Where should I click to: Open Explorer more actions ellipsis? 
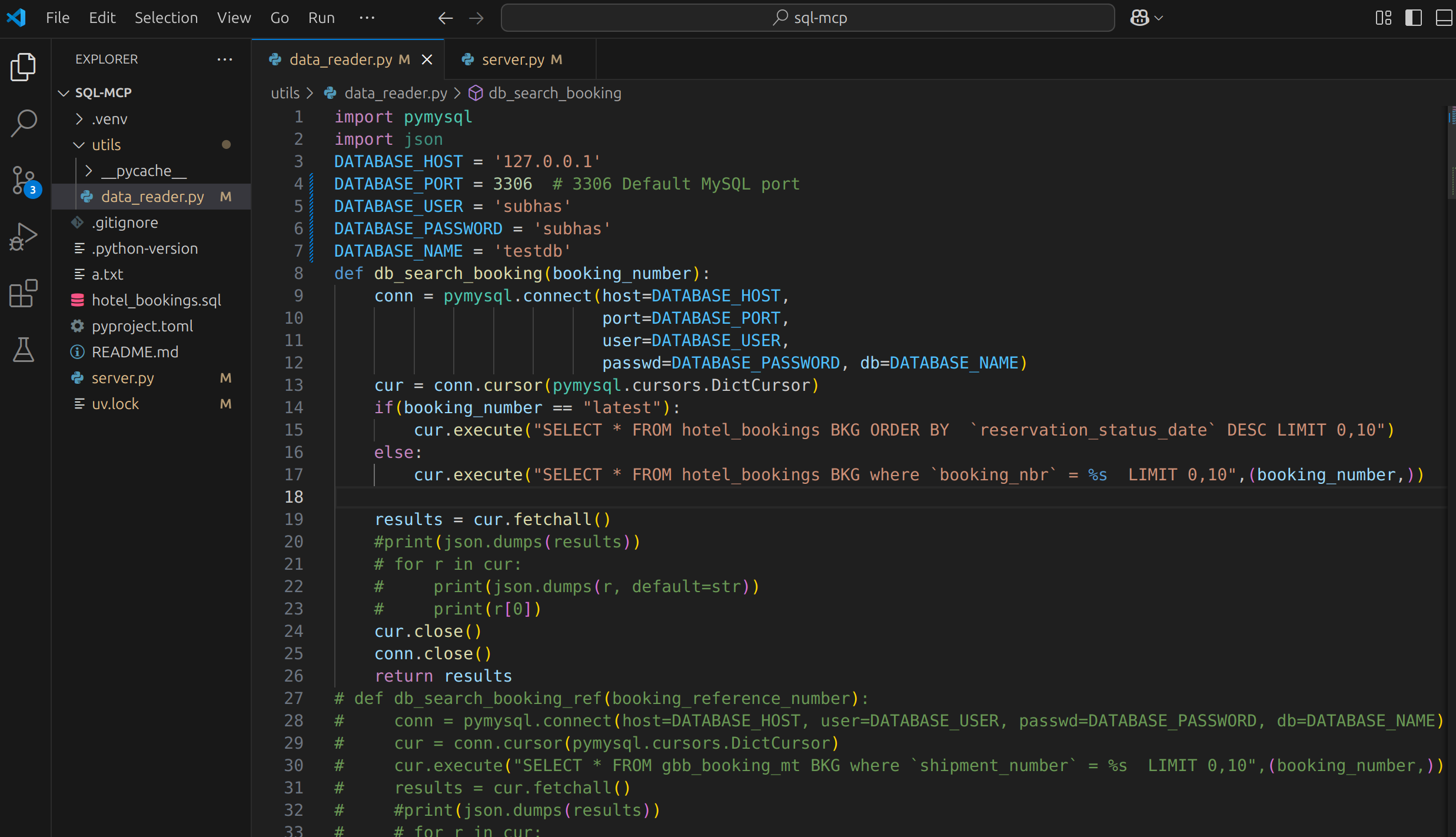point(225,59)
